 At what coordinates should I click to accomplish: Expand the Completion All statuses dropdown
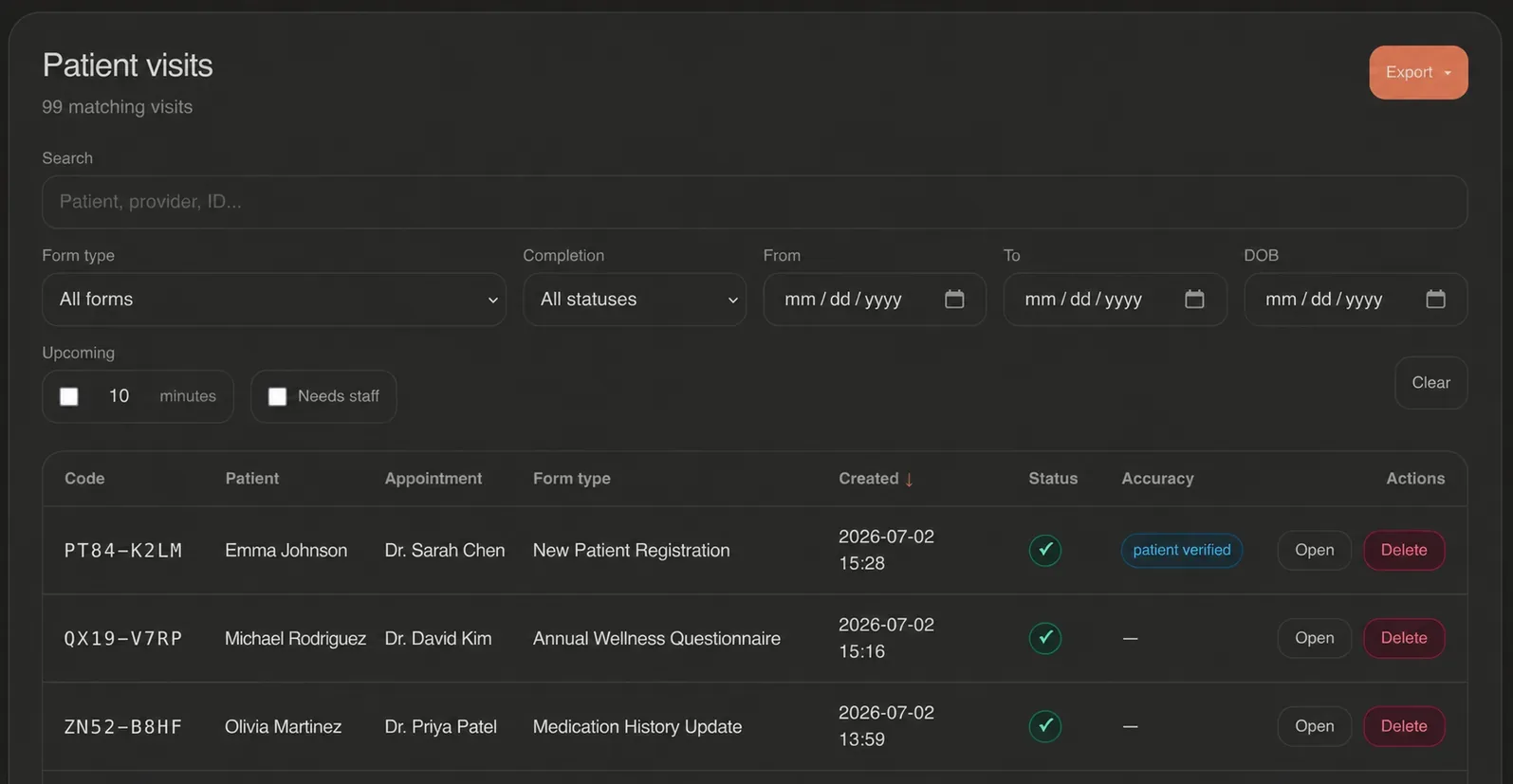(635, 300)
